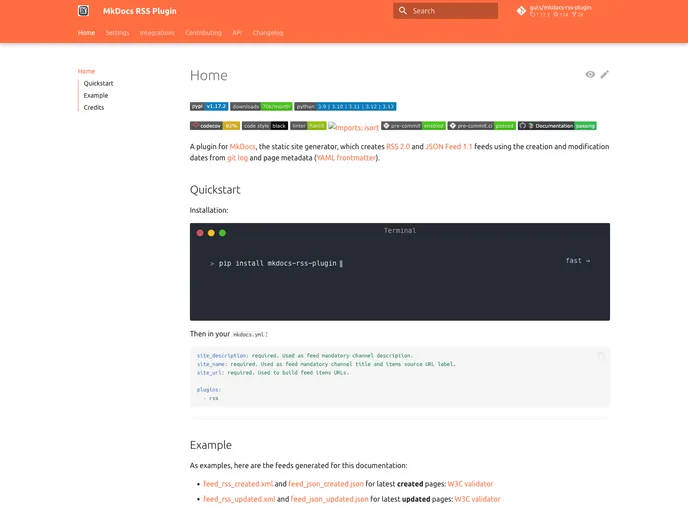Screen dimensions: 688x512
Task: Open the pre-commit enabled badge
Action: 413,126
